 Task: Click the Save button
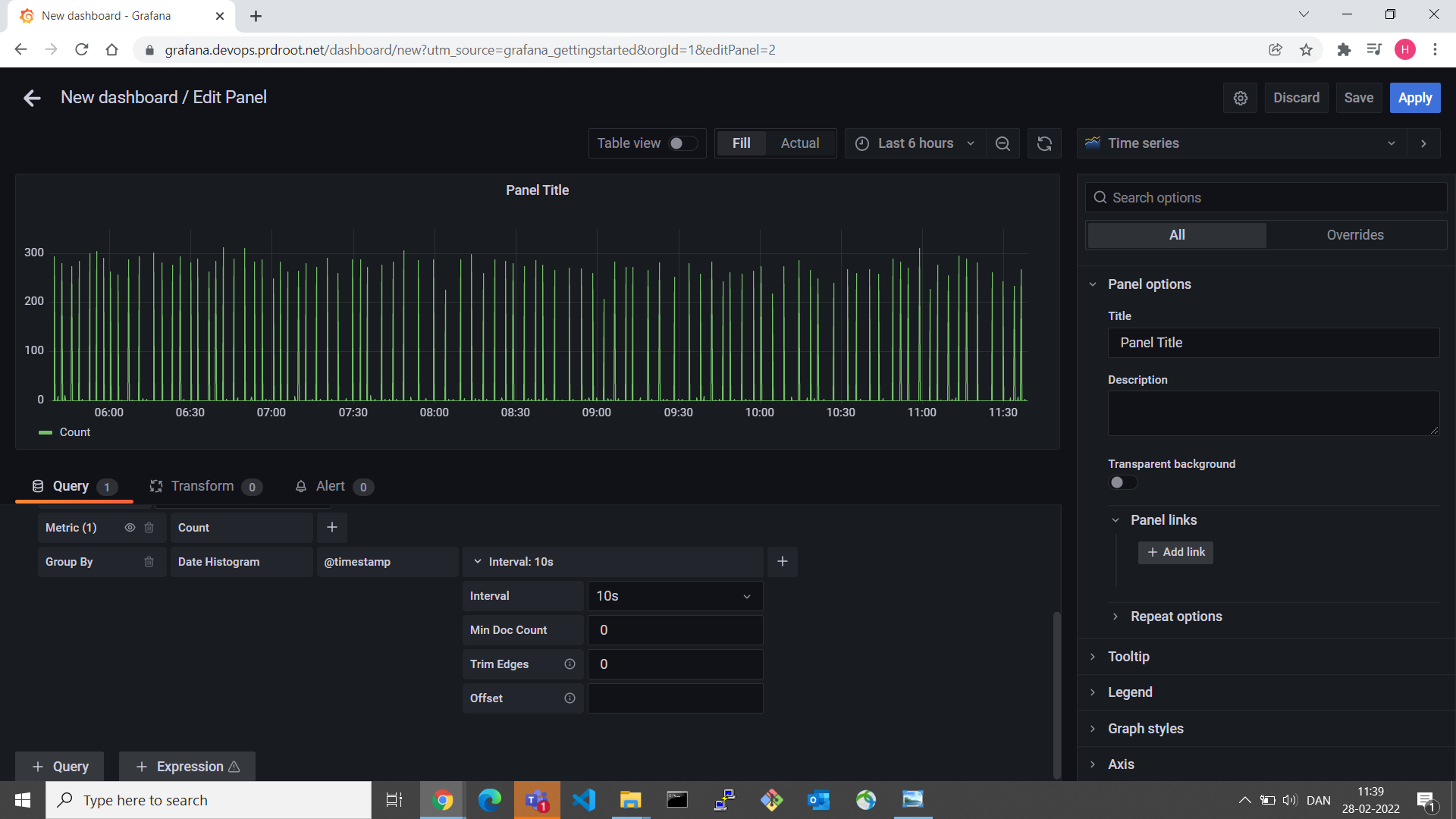[1358, 97]
